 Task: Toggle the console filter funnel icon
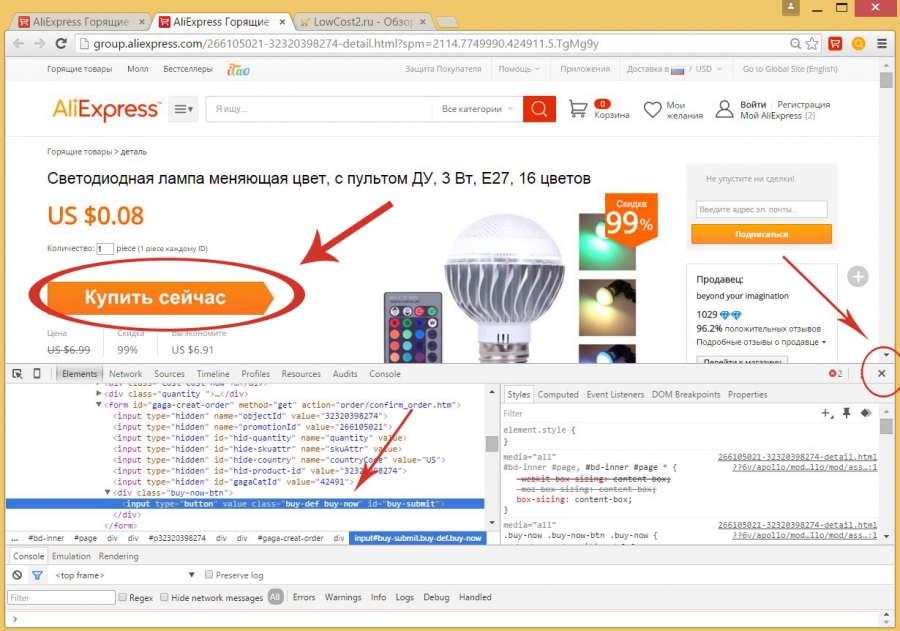pyautogui.click(x=37, y=575)
